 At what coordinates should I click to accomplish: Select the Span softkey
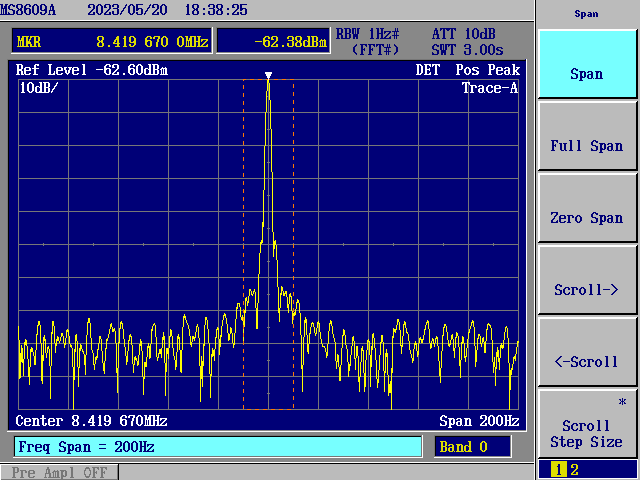(x=587, y=64)
